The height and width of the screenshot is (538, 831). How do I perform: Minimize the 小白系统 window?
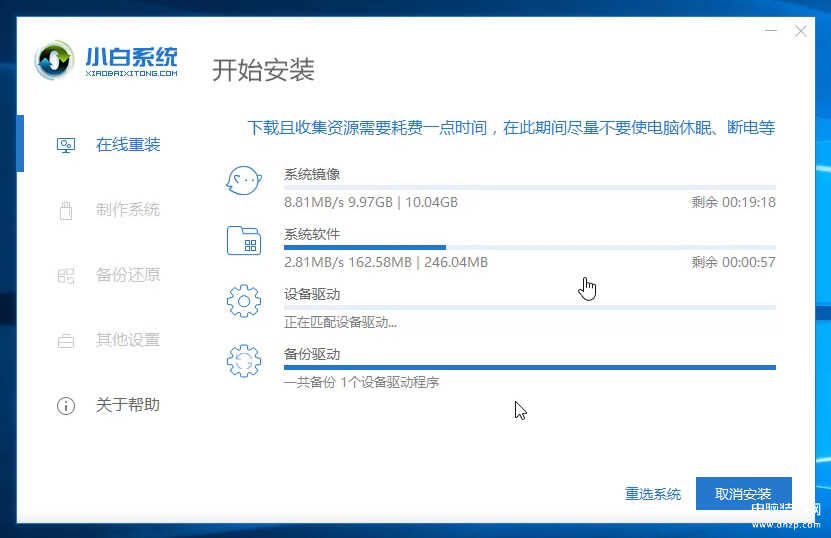[771, 31]
